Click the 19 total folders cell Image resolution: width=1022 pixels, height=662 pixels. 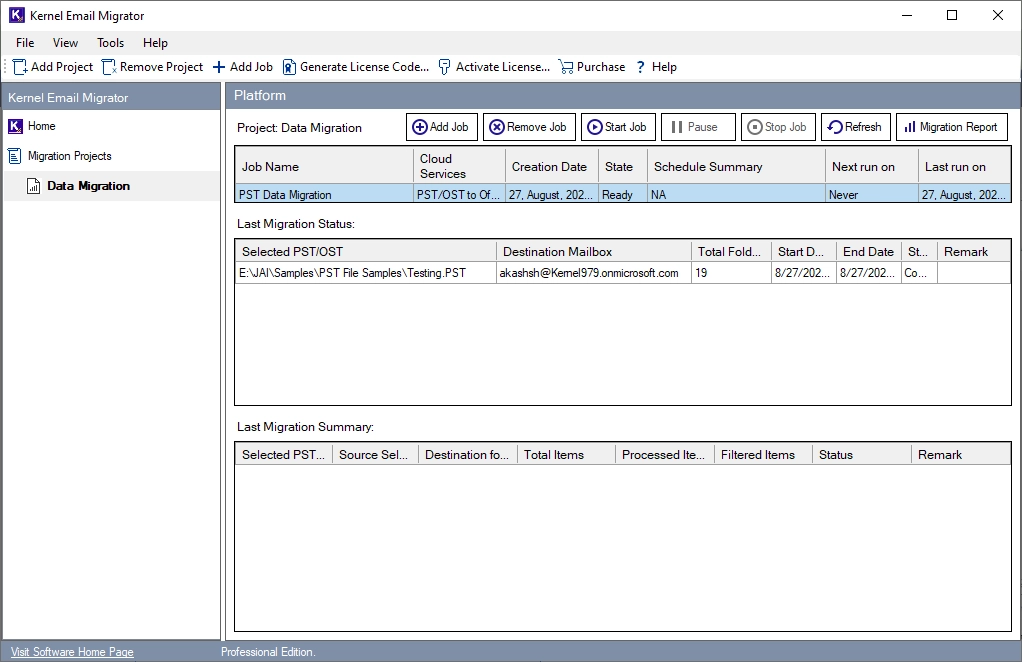coord(731,272)
